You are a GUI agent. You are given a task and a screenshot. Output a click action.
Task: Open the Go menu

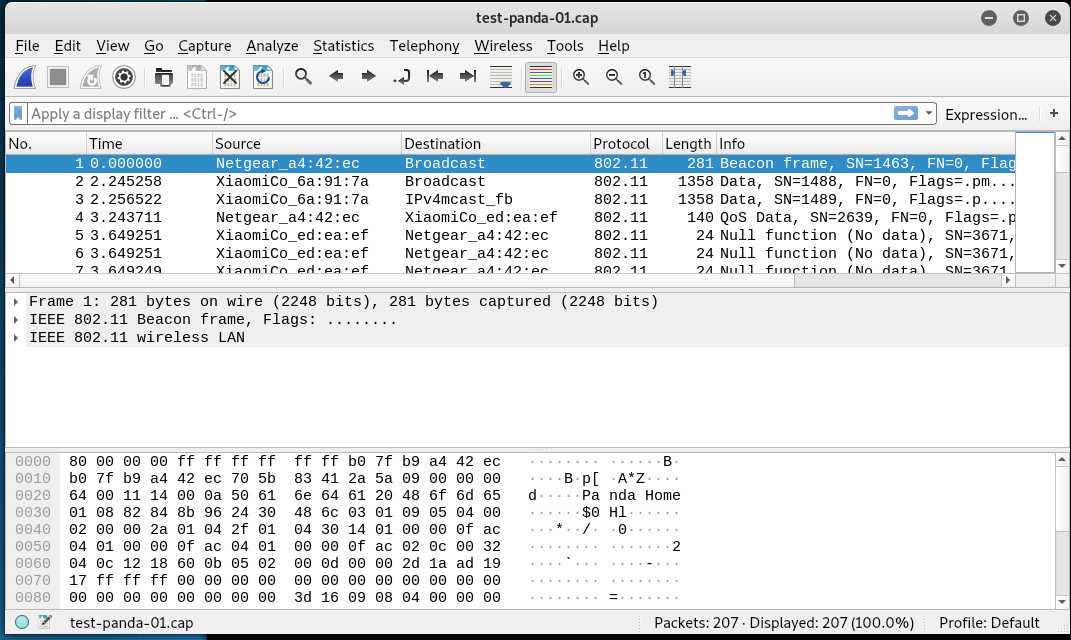click(x=154, y=46)
